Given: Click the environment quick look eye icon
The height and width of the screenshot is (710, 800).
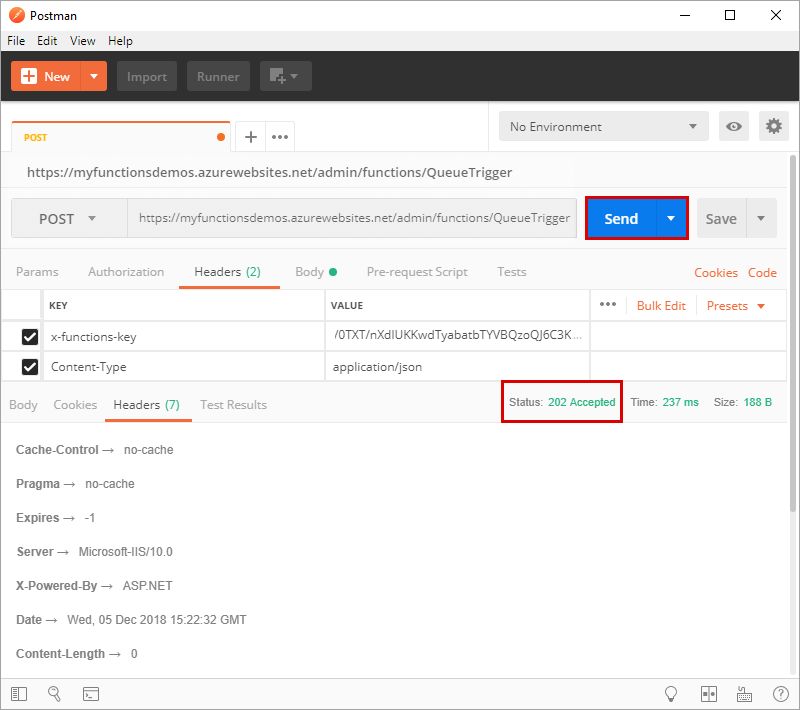Looking at the screenshot, I should click(x=734, y=126).
